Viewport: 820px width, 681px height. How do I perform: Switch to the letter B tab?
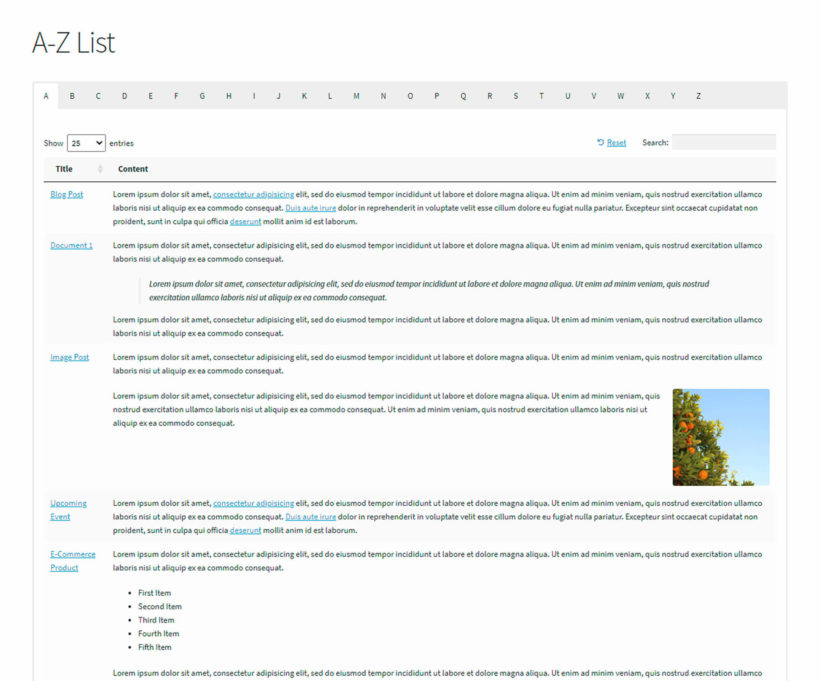[72, 95]
